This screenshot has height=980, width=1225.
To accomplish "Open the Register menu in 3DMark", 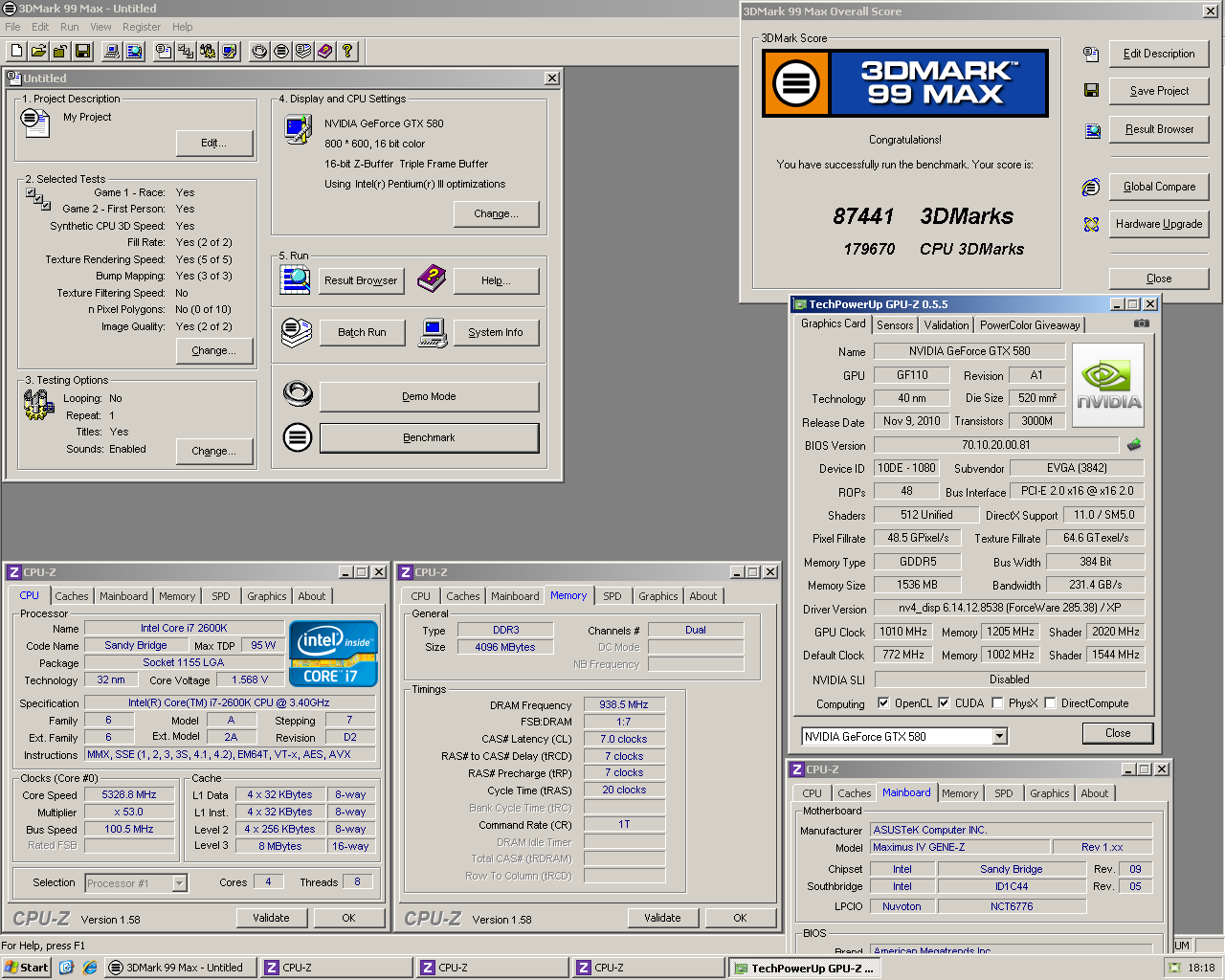I will [142, 27].
